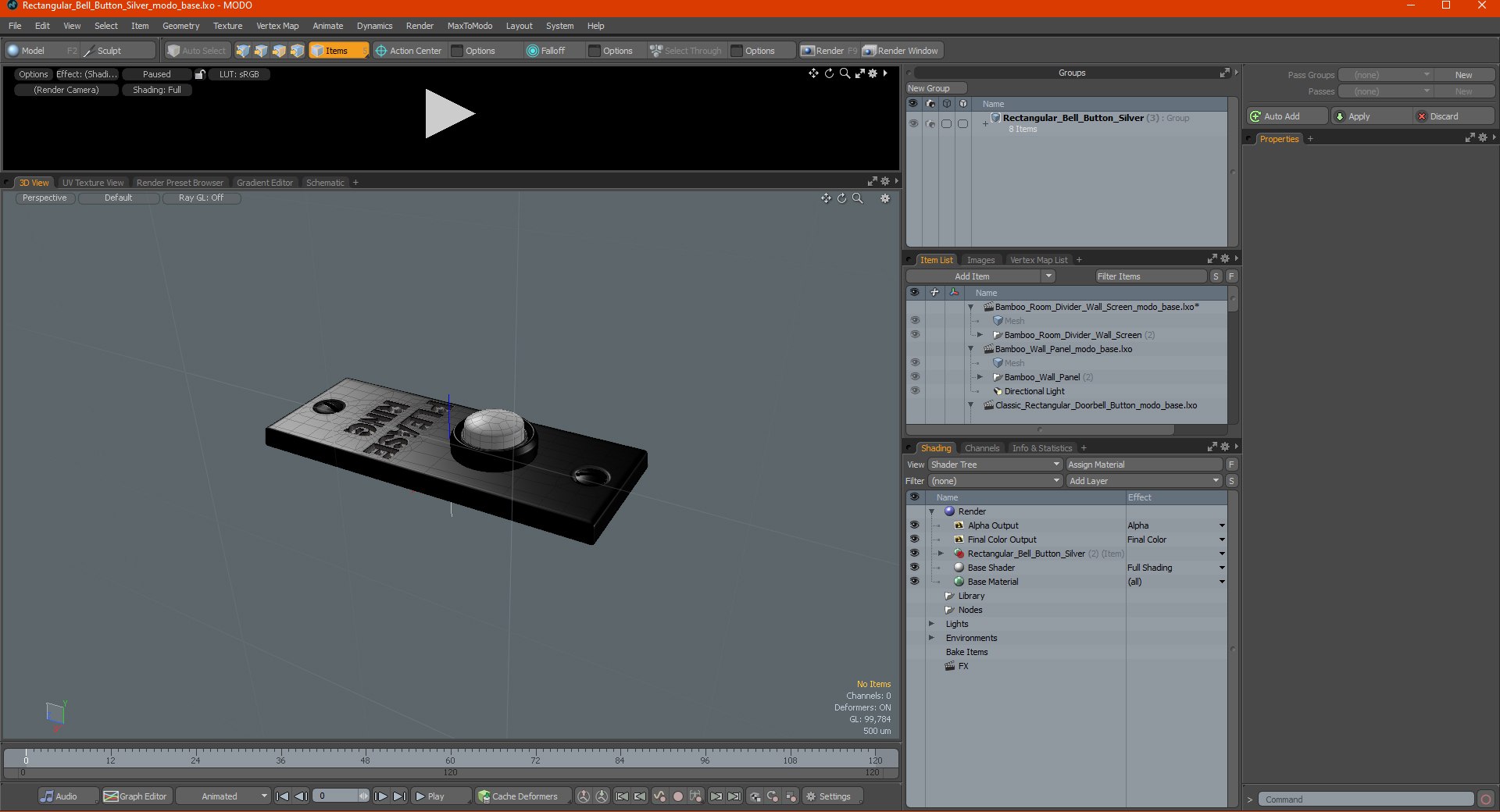Open the Graph Editor

tap(136, 796)
